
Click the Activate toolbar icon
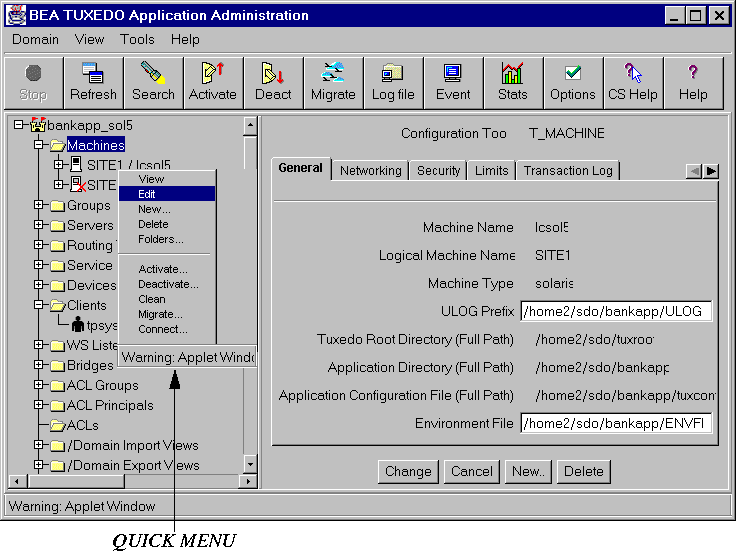pyautogui.click(x=213, y=83)
